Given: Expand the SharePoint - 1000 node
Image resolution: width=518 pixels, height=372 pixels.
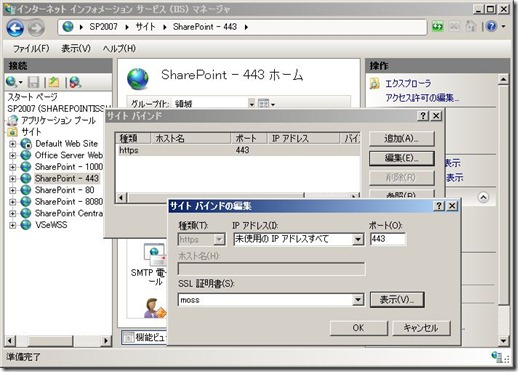Looking at the screenshot, I should (12, 167).
